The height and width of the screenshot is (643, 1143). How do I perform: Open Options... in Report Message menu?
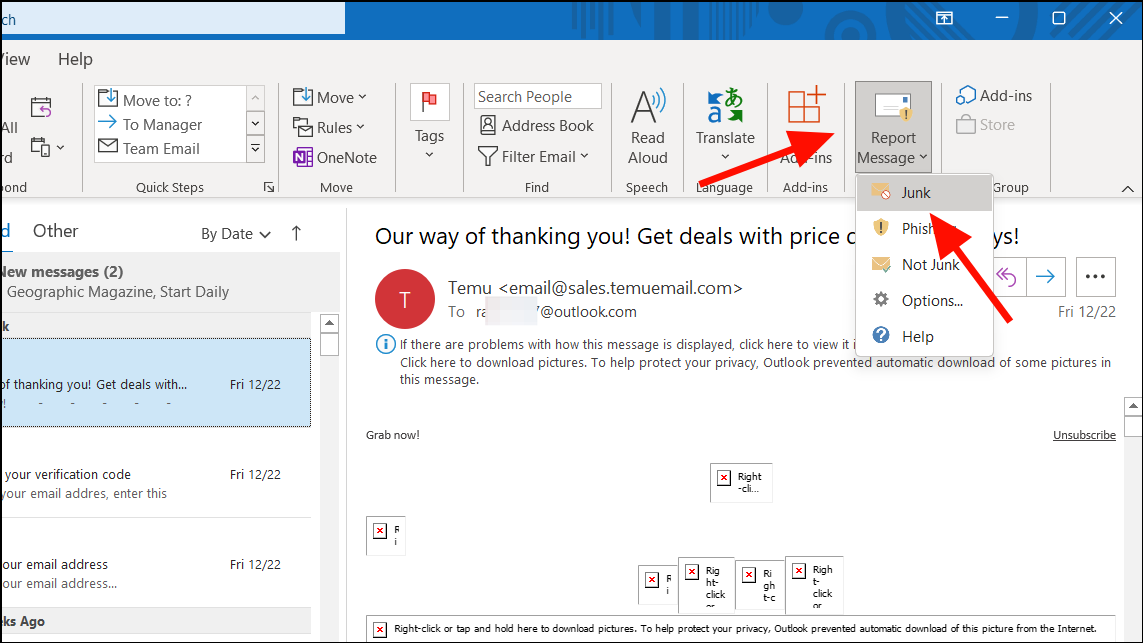[x=924, y=300]
